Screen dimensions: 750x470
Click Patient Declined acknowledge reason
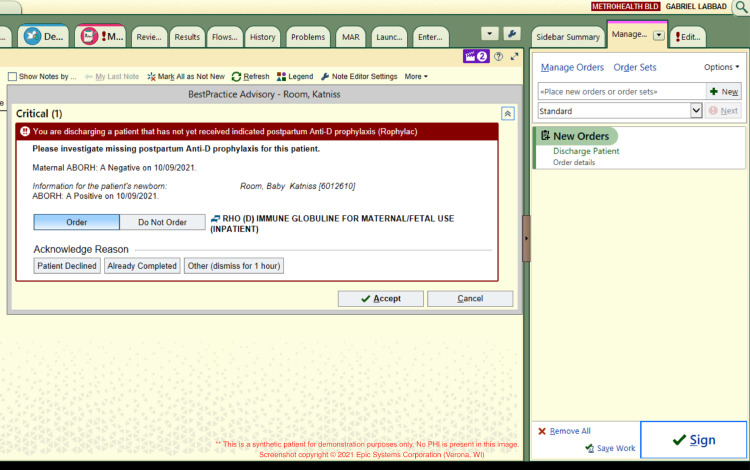(x=67, y=266)
